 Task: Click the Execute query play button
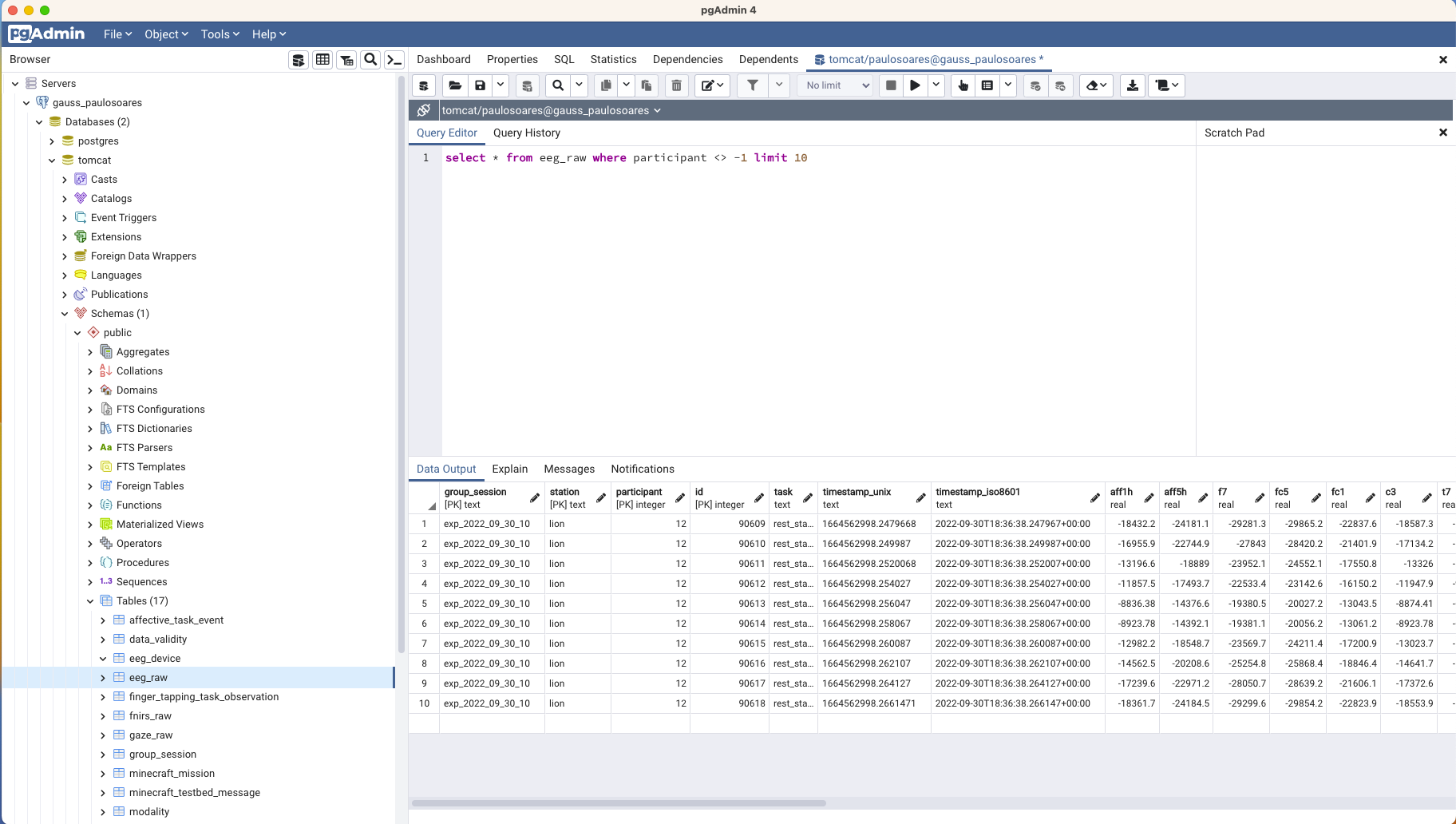click(x=915, y=85)
